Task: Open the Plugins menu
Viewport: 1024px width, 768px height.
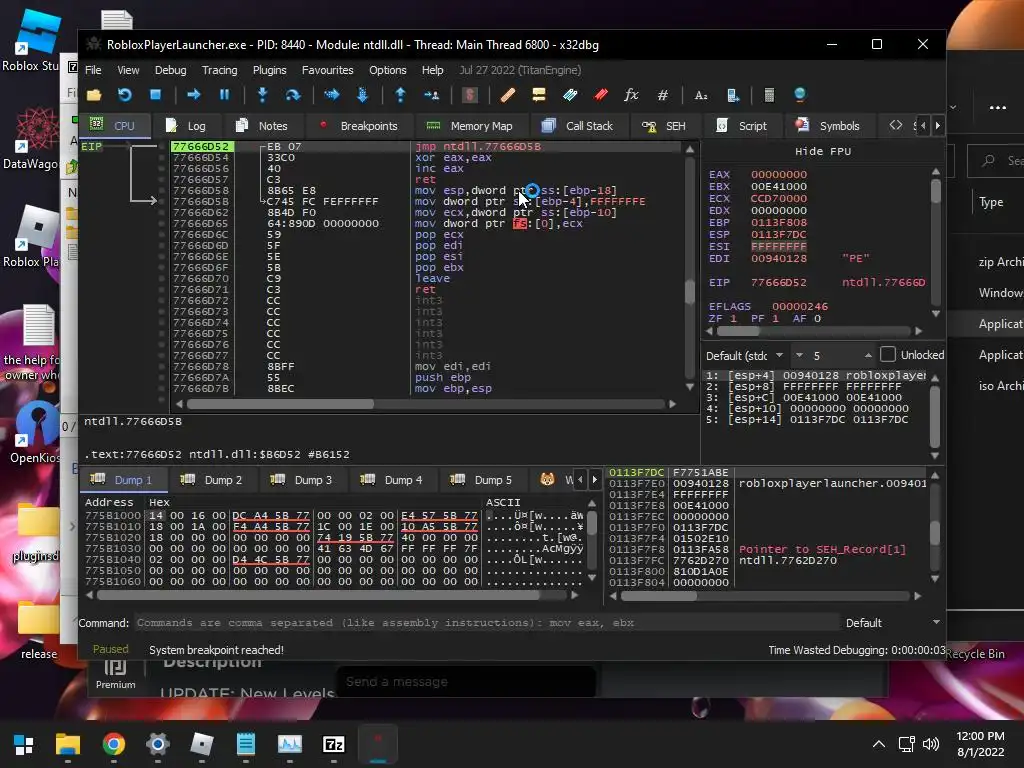Action: pyautogui.click(x=269, y=70)
